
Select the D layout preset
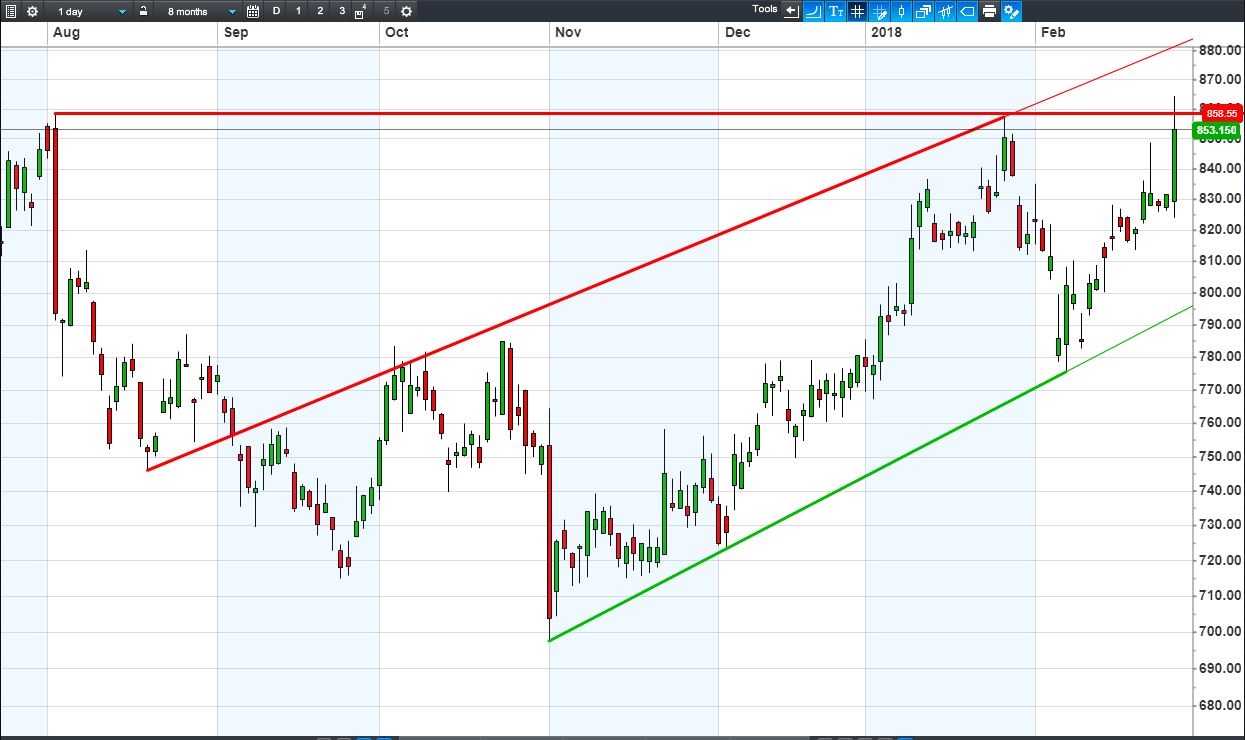277,11
